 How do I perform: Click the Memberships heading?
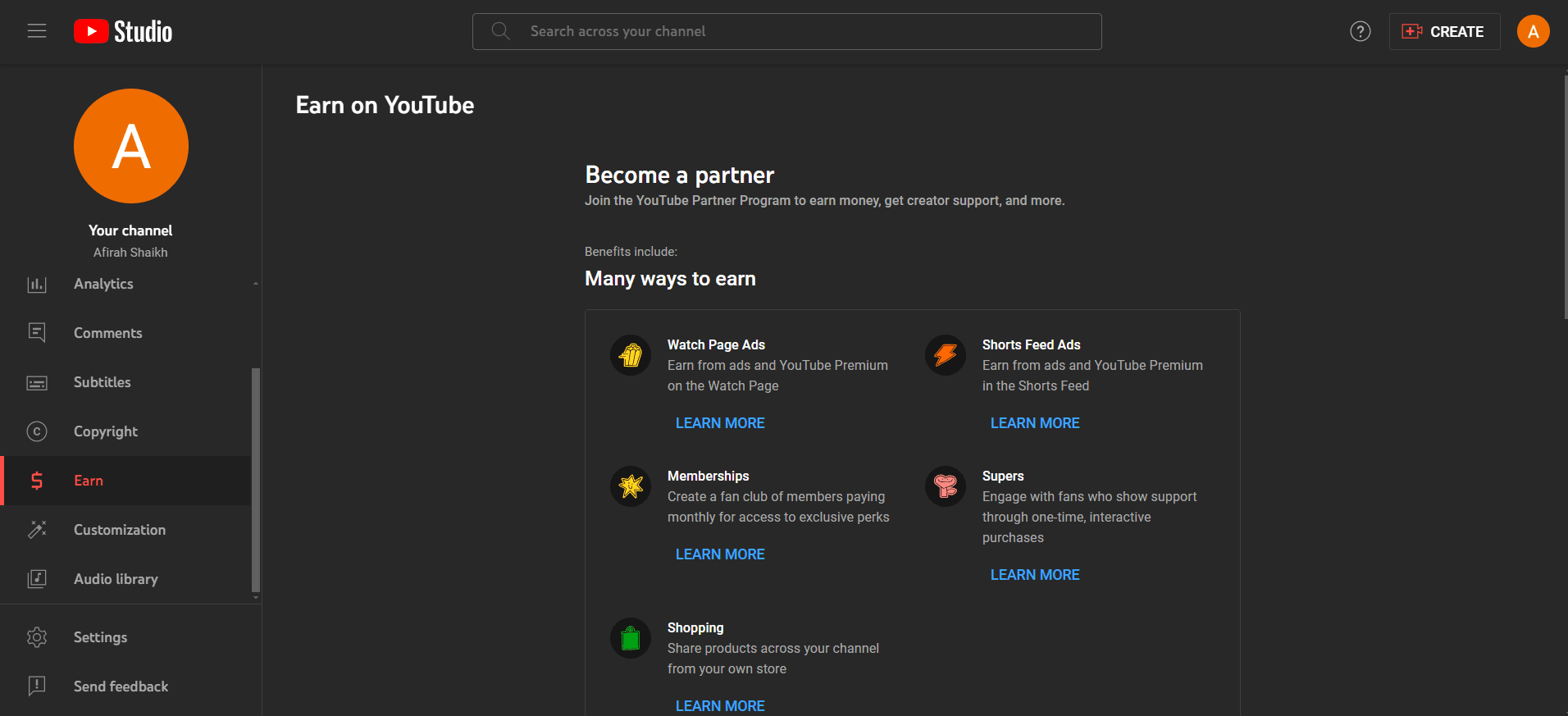(708, 476)
